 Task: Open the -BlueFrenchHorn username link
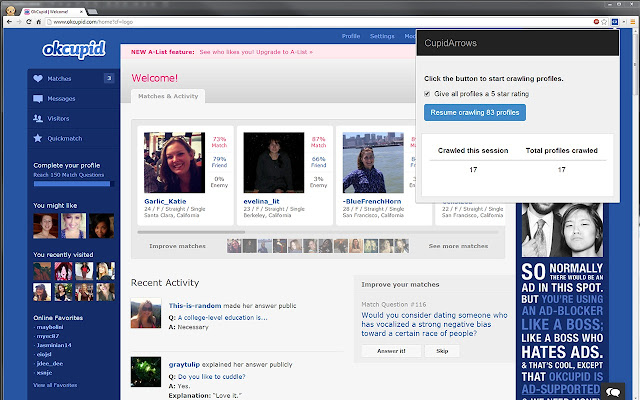372,201
